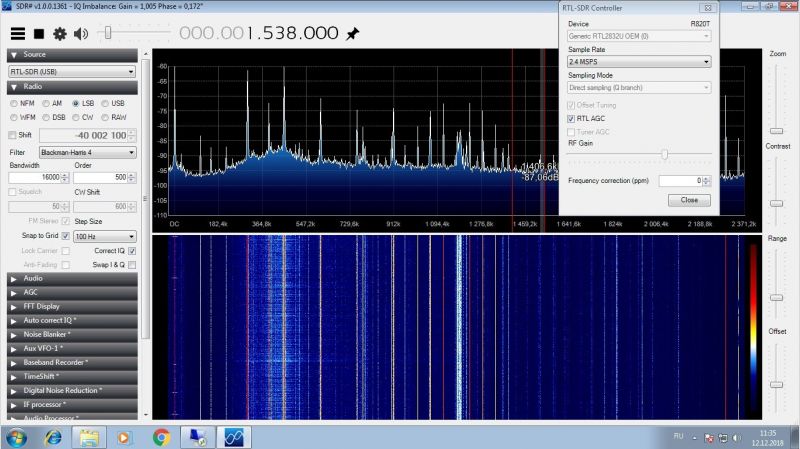This screenshot has height=449, width=800.
Task: Adjust the RF Gain slider
Action: point(664,154)
